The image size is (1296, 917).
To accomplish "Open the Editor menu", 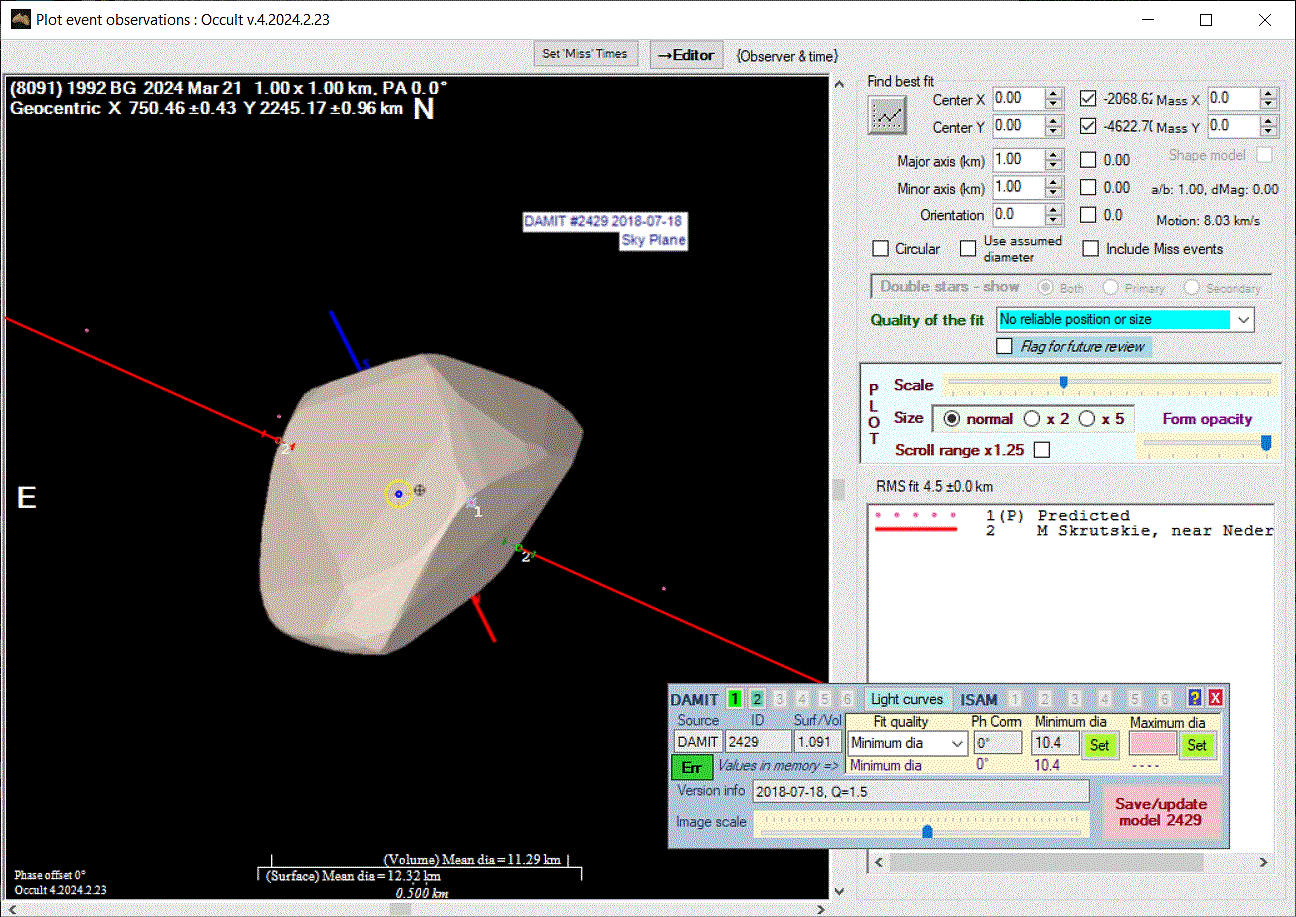I will click(x=685, y=55).
